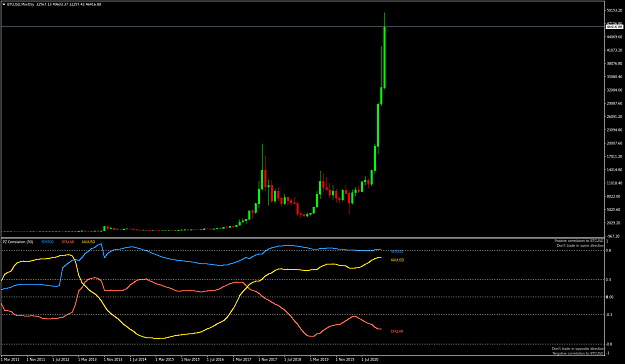Click the '1 Mar 2017' date label

[x=242, y=359]
